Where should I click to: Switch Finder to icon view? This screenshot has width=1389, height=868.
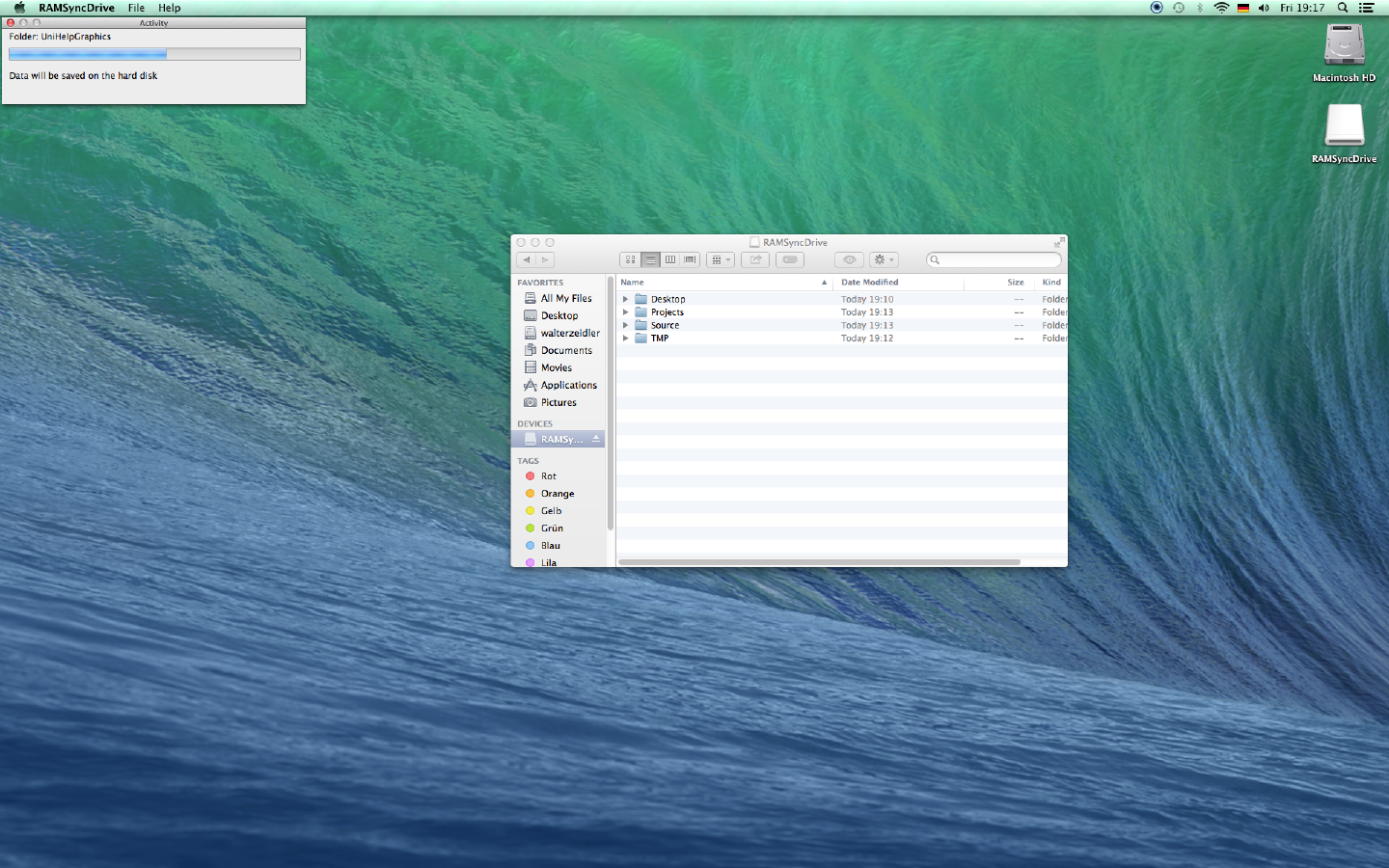[630, 259]
